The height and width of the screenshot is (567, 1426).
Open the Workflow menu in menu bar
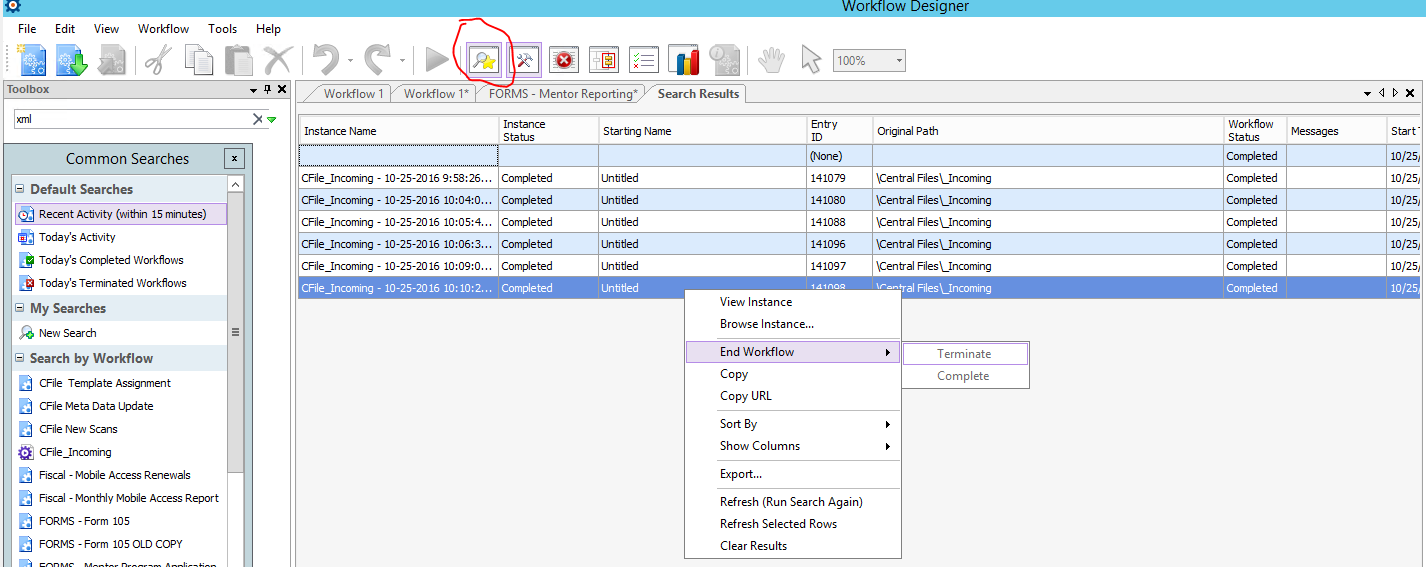163,29
